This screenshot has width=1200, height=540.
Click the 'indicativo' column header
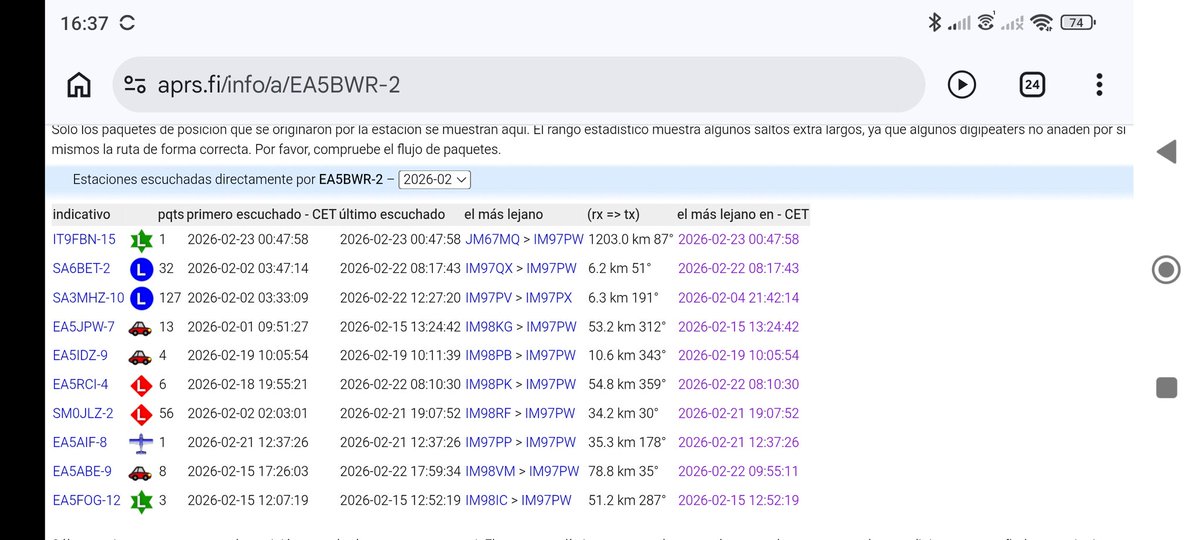point(81,214)
